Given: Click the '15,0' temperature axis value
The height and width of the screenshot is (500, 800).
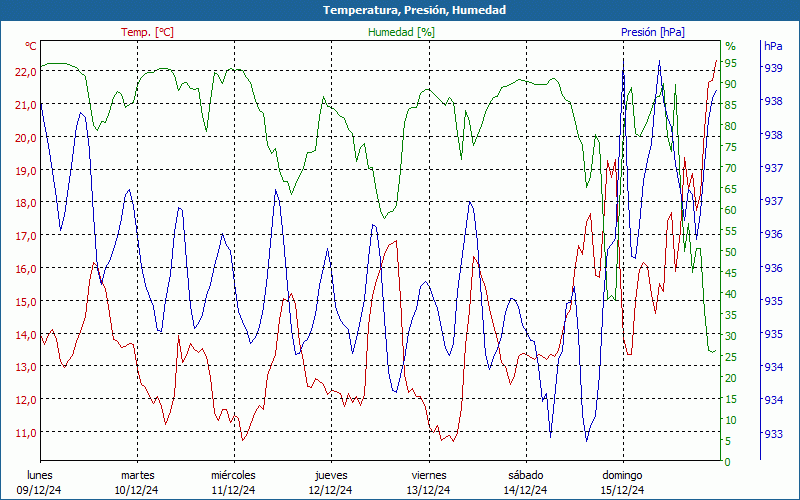Looking at the screenshot, I should point(26,302).
